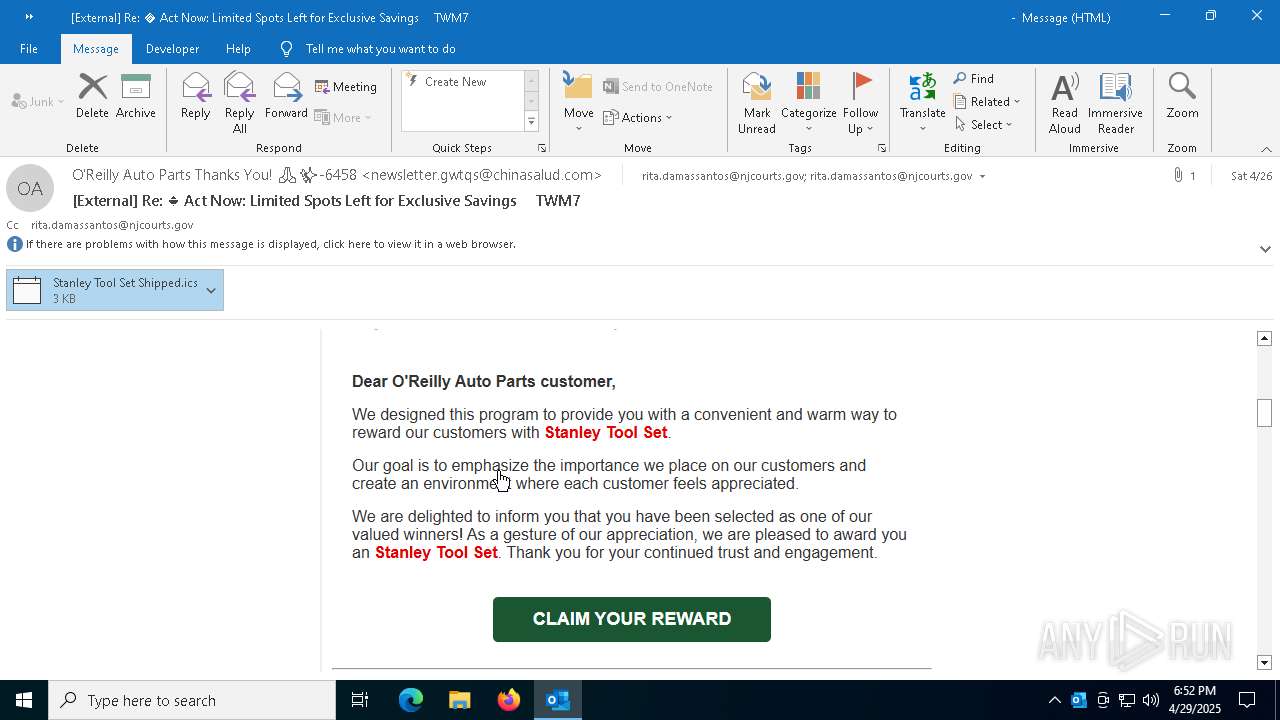The image size is (1280, 720).
Task: Expand the recipients list chevron
Action: coord(983,176)
